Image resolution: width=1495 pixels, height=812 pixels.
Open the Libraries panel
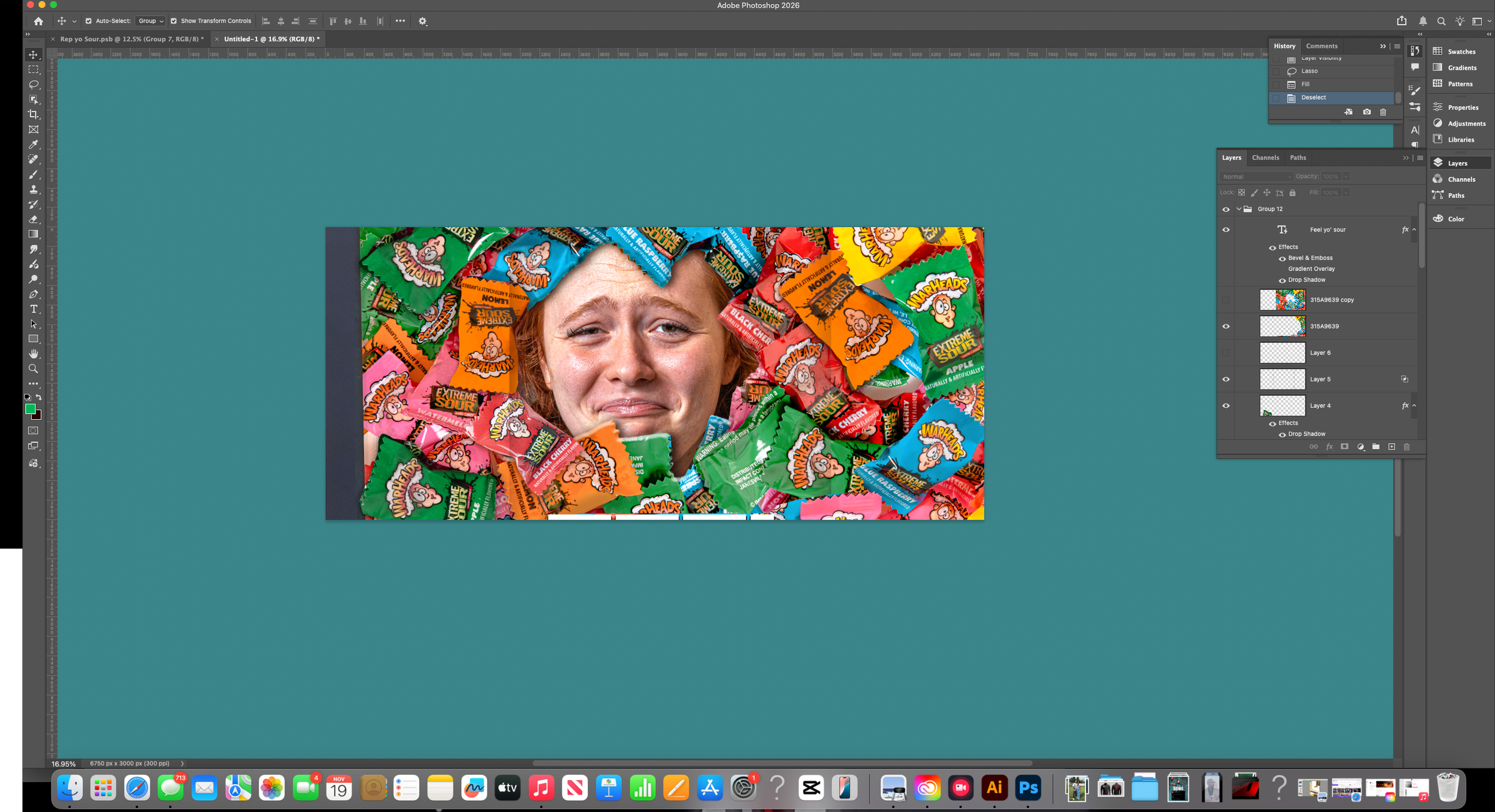pyautogui.click(x=1461, y=140)
